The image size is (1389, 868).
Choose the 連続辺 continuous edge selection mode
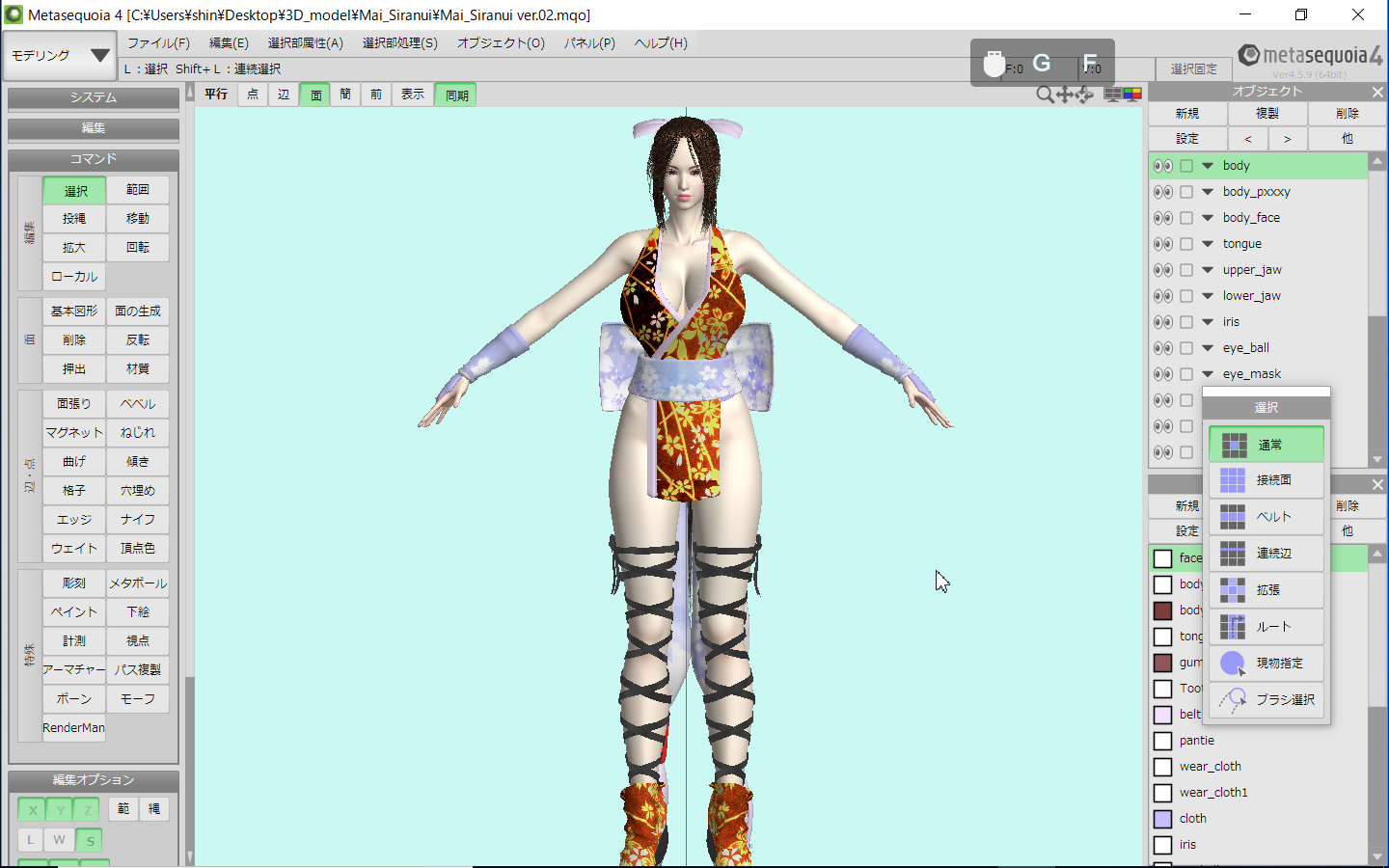click(x=1266, y=554)
